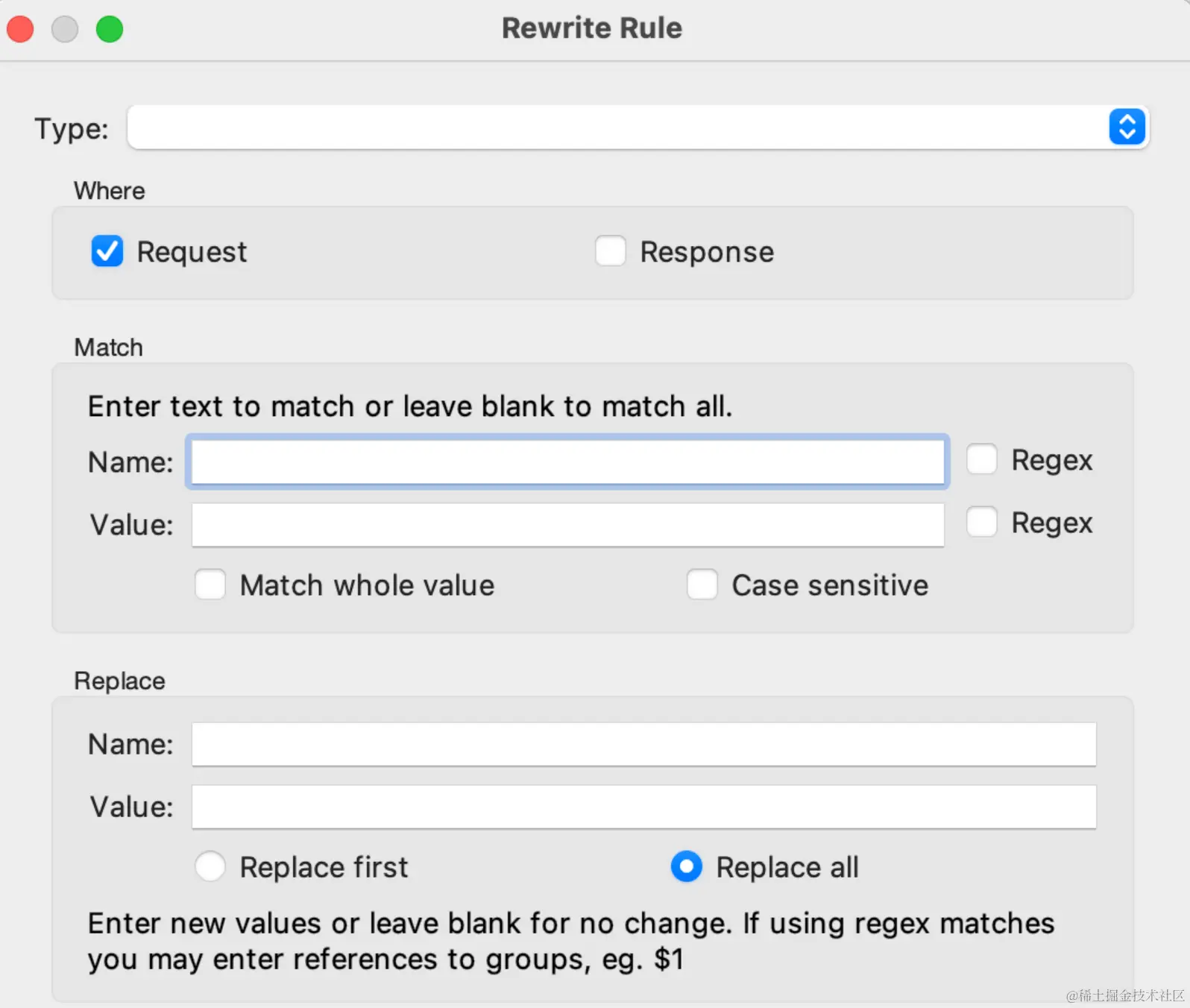Enable the Response checkbox
This screenshot has width=1190, height=1008.
point(610,251)
